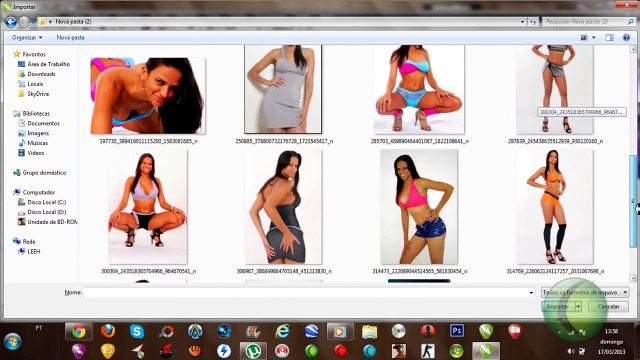Open the Downloads folder in the sidebar
640x360 pixels.
tap(41, 74)
